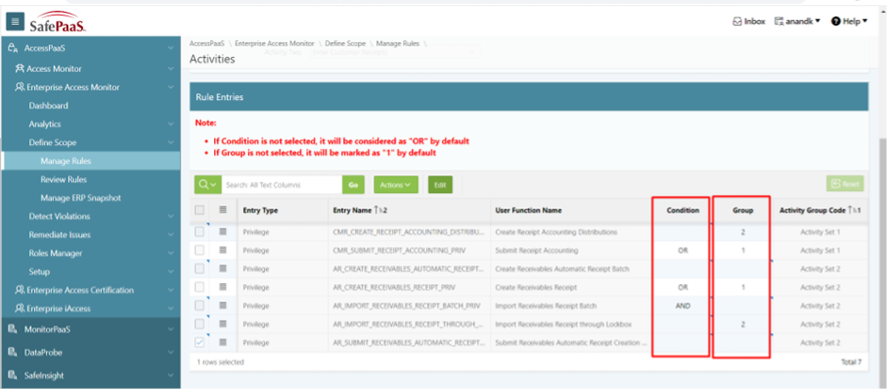
Task: Collapse Enterprise Access Monitor menu
Action: coord(171,87)
